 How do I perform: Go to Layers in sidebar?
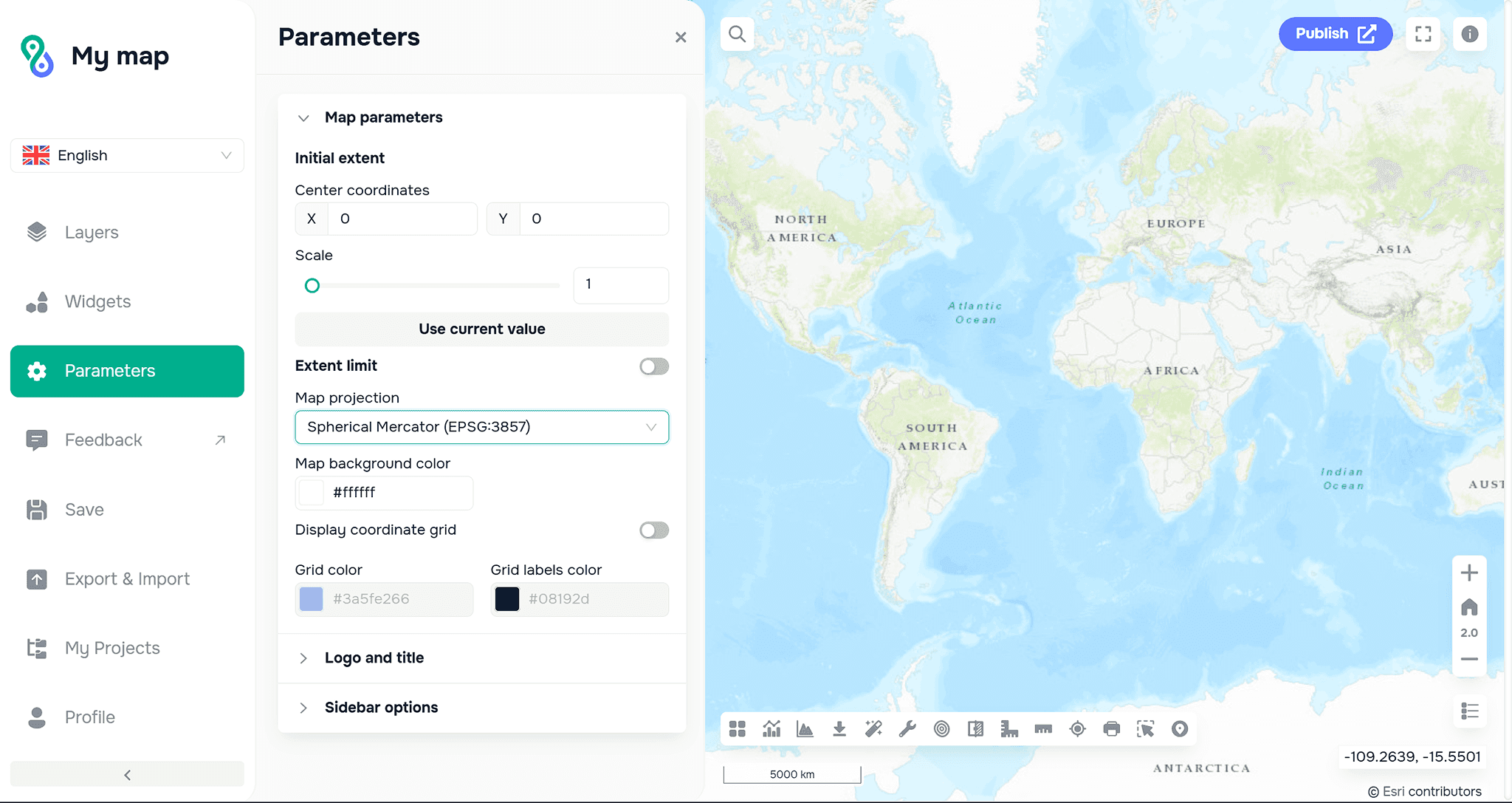pyautogui.click(x=92, y=233)
